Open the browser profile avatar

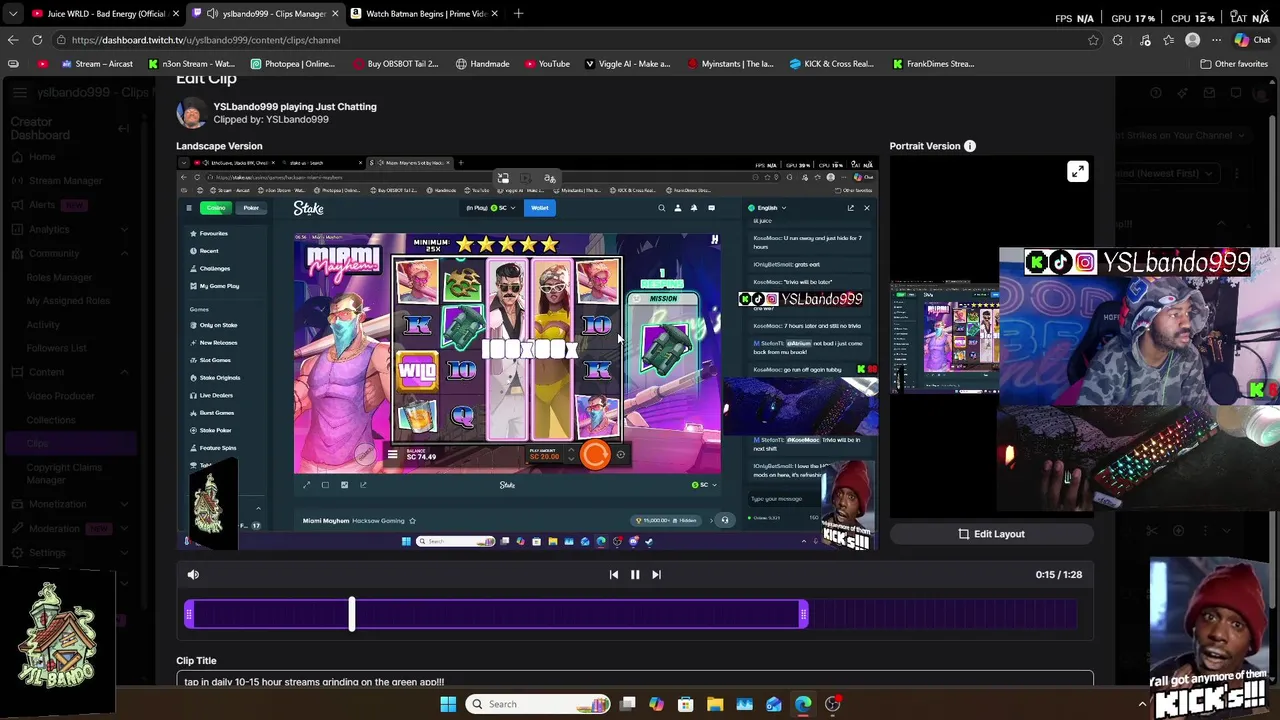tap(1192, 40)
